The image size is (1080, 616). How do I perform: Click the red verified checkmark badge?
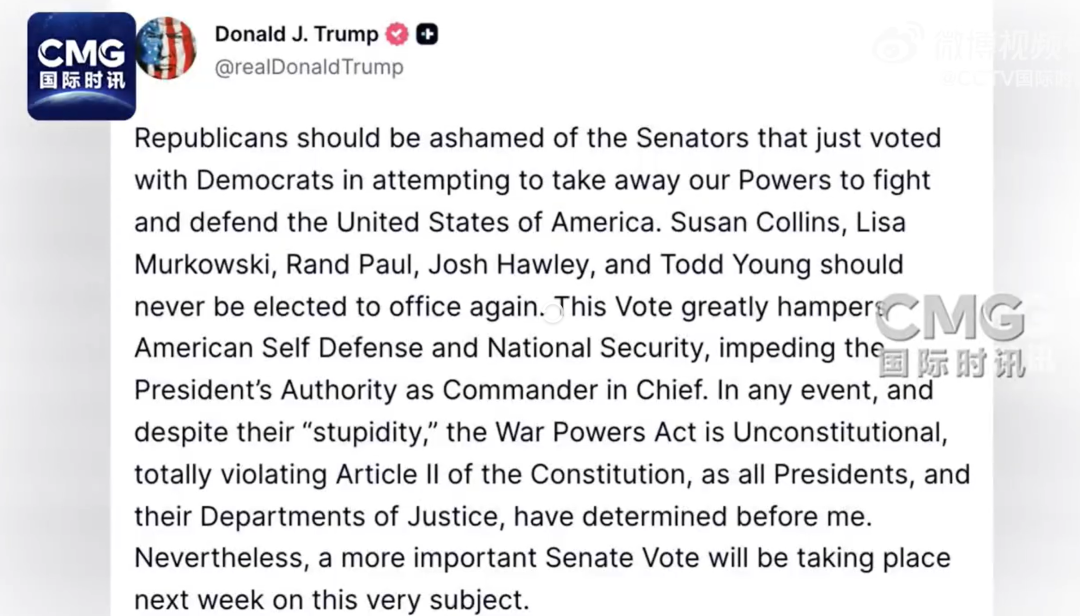[398, 34]
